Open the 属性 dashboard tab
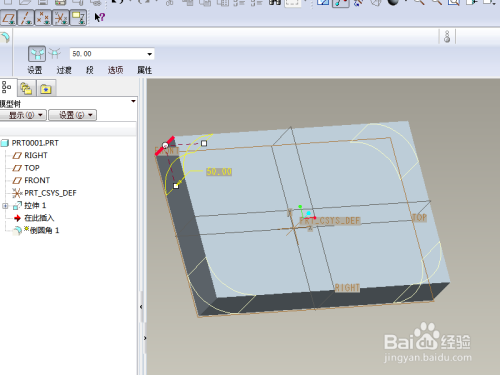Viewport: 500px width, 375px height. click(x=145, y=70)
